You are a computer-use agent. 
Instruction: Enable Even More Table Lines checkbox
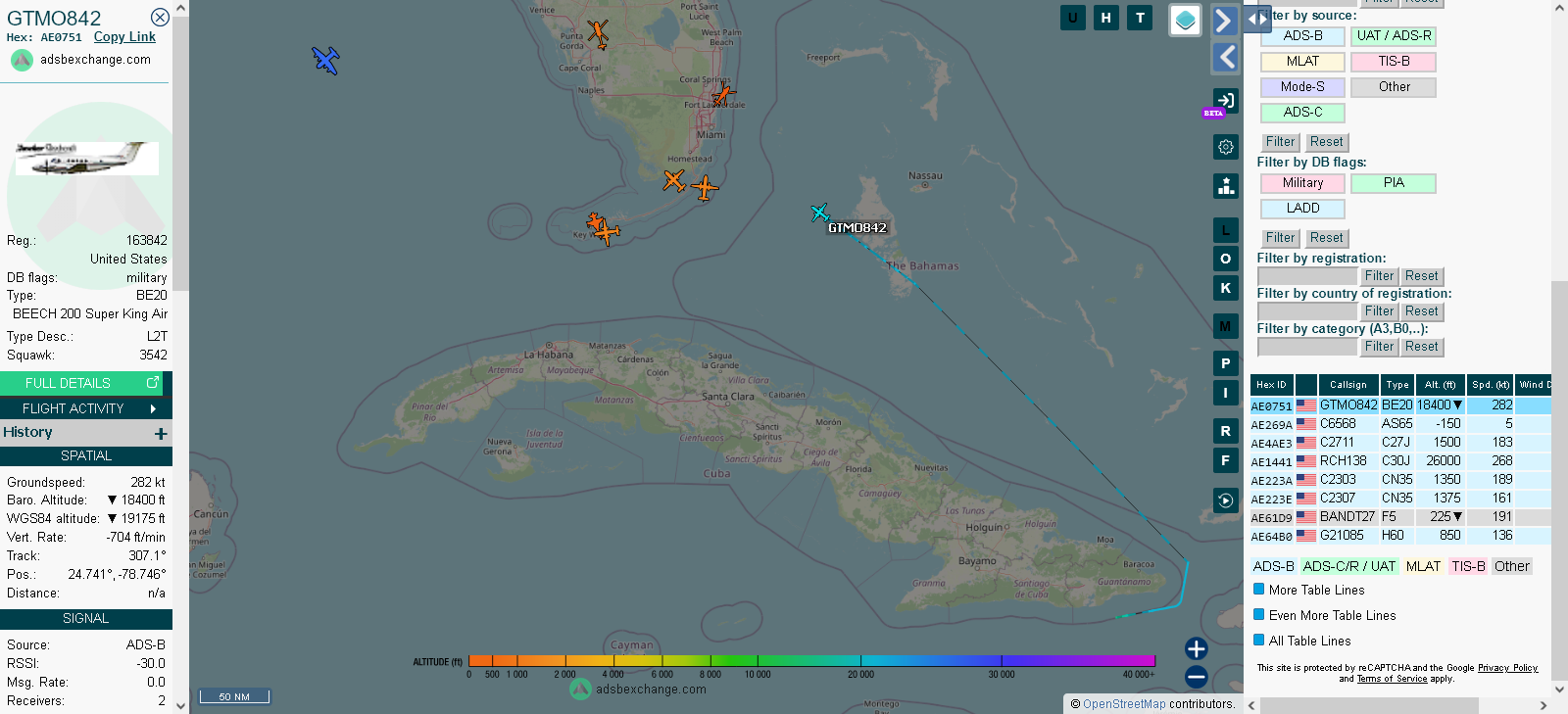click(x=1259, y=615)
